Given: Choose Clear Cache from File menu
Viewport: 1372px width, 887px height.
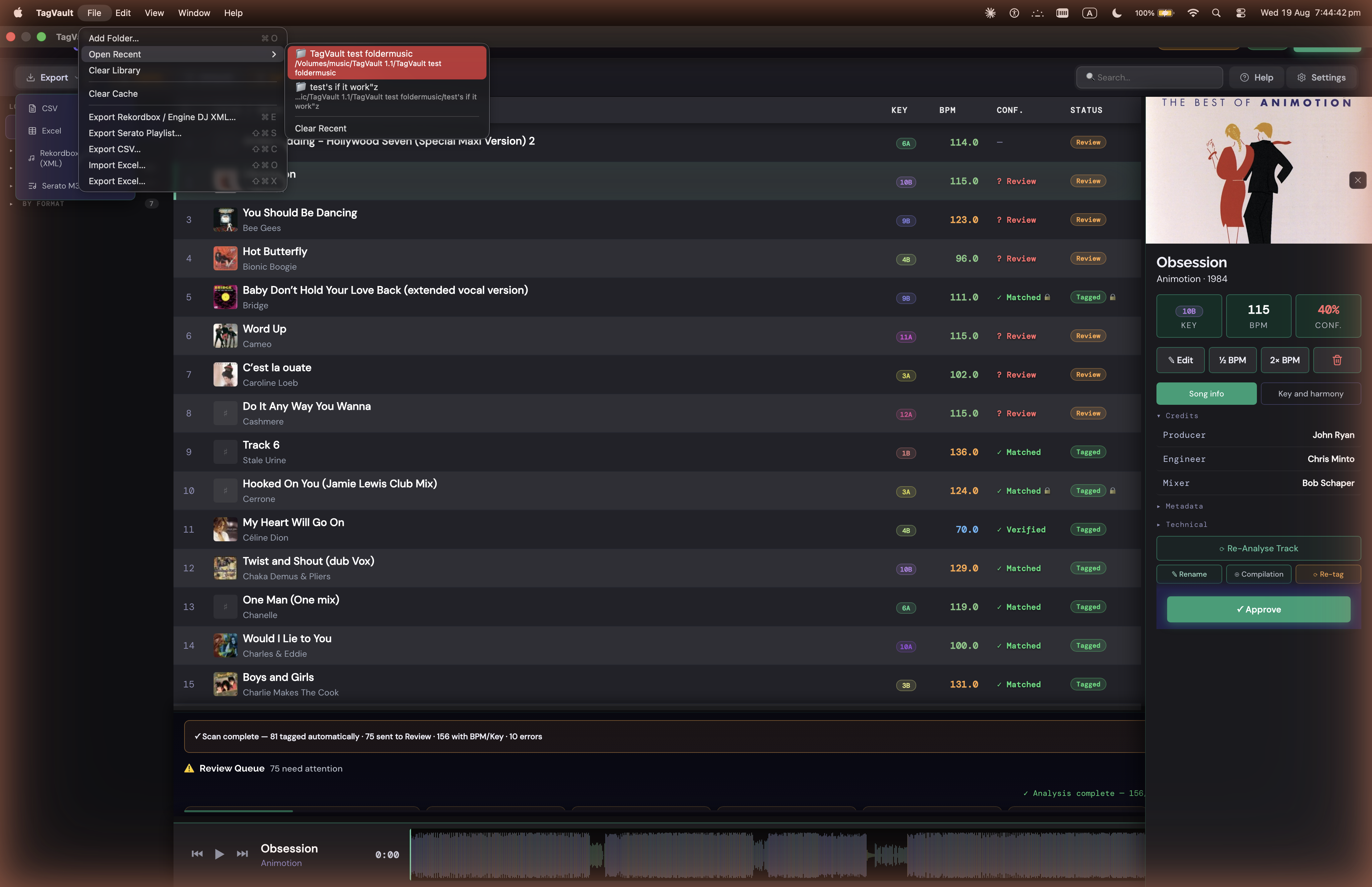Looking at the screenshot, I should tap(182, 93).
